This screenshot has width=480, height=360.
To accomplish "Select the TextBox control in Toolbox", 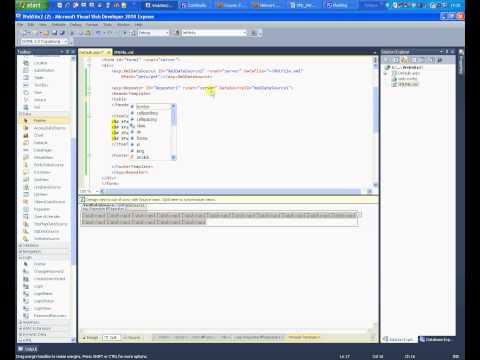I will pos(41,85).
